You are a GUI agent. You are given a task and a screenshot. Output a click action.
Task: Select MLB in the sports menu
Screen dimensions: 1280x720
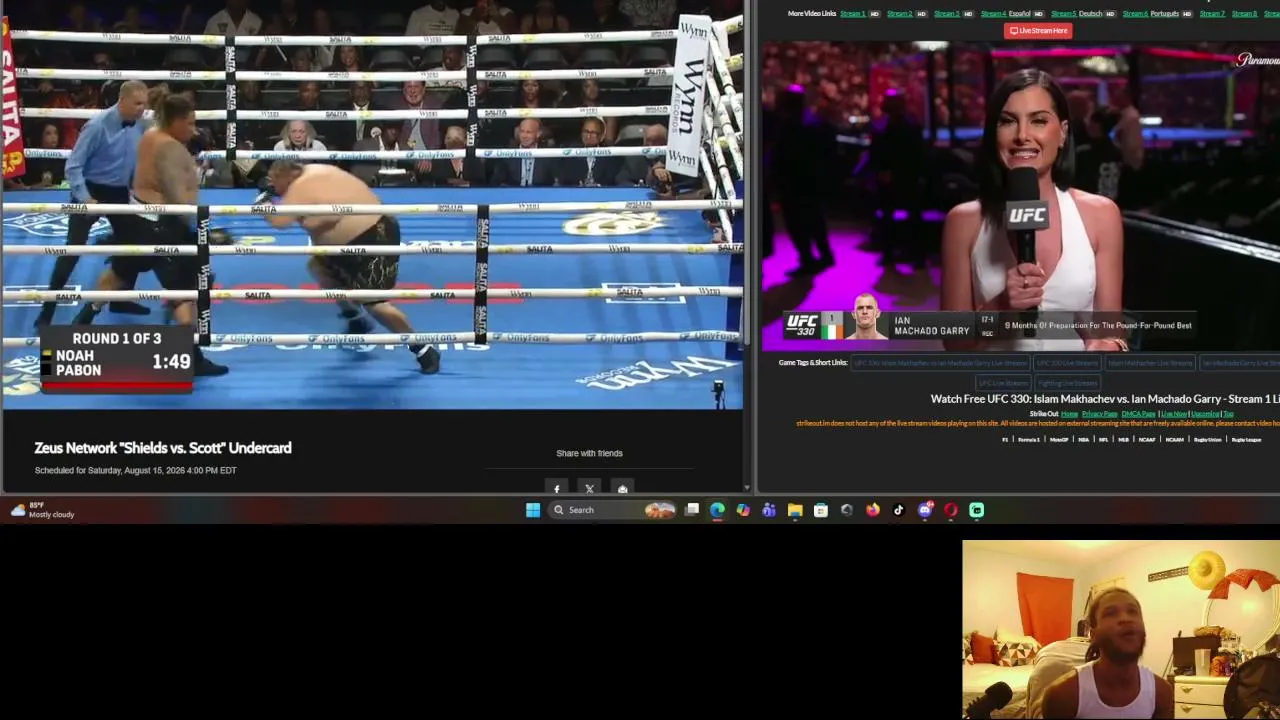point(1124,440)
